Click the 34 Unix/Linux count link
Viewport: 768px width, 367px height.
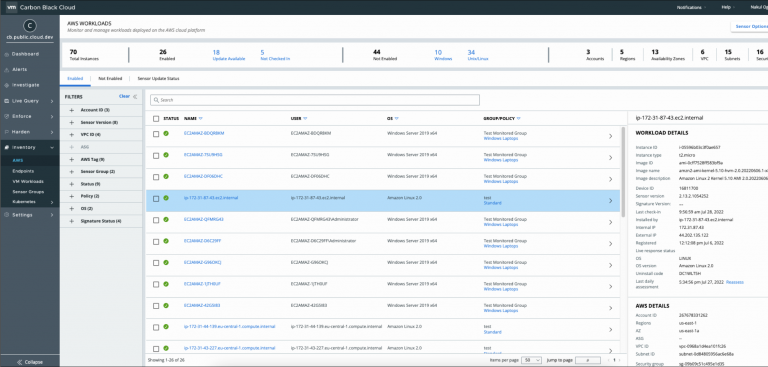point(478,55)
